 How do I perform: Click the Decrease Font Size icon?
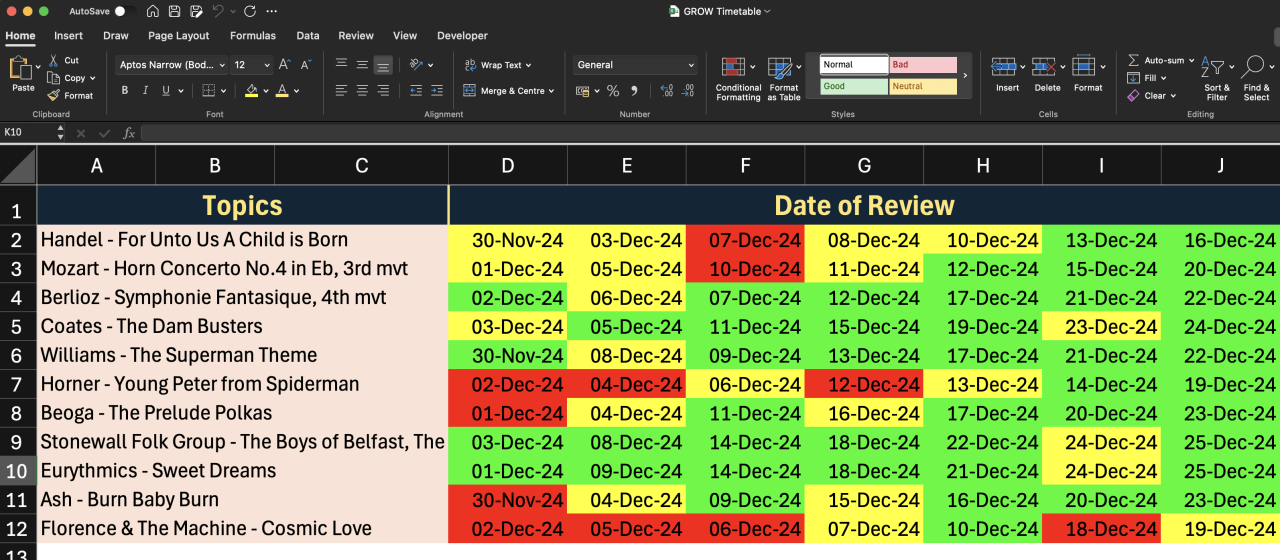[x=304, y=65]
